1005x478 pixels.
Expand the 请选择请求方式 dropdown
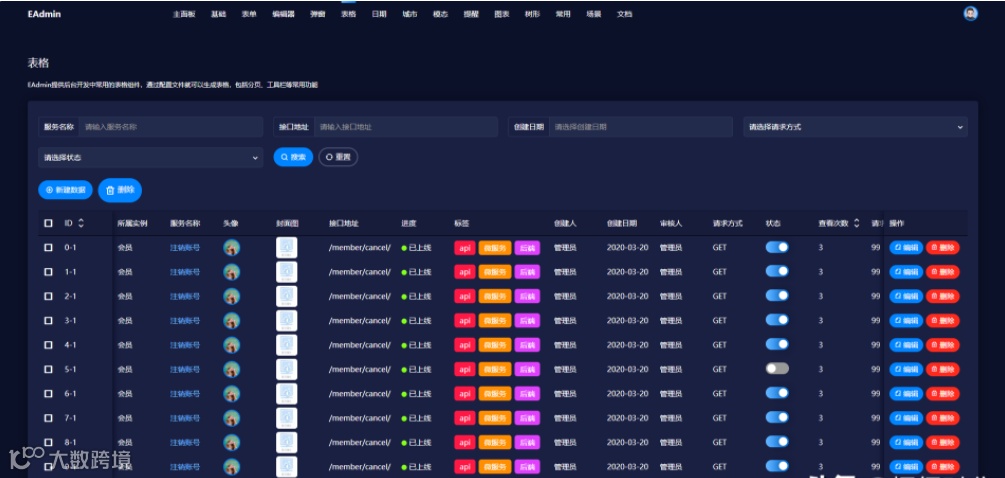point(856,127)
